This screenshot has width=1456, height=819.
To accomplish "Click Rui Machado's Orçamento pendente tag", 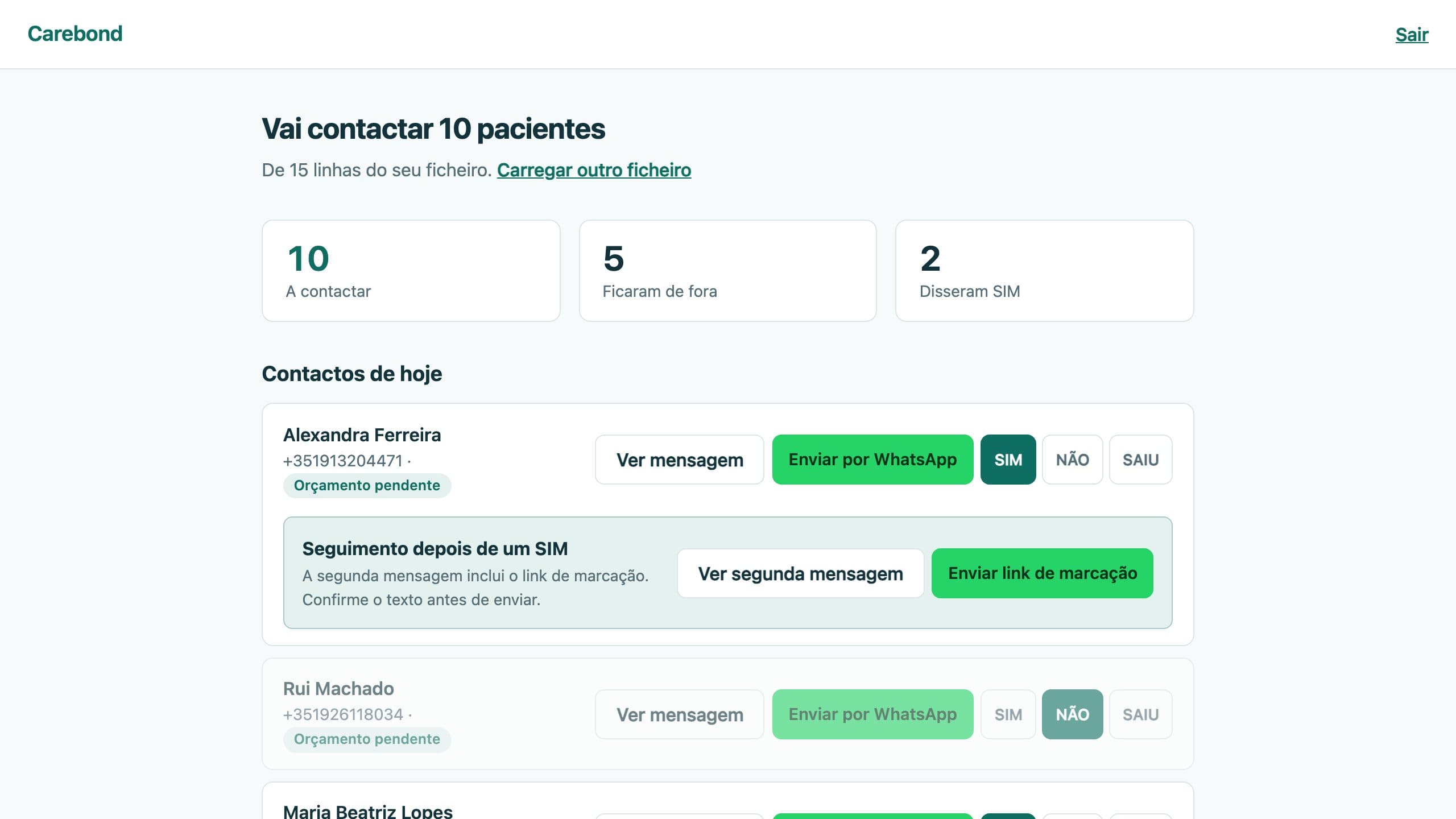I will click(367, 739).
